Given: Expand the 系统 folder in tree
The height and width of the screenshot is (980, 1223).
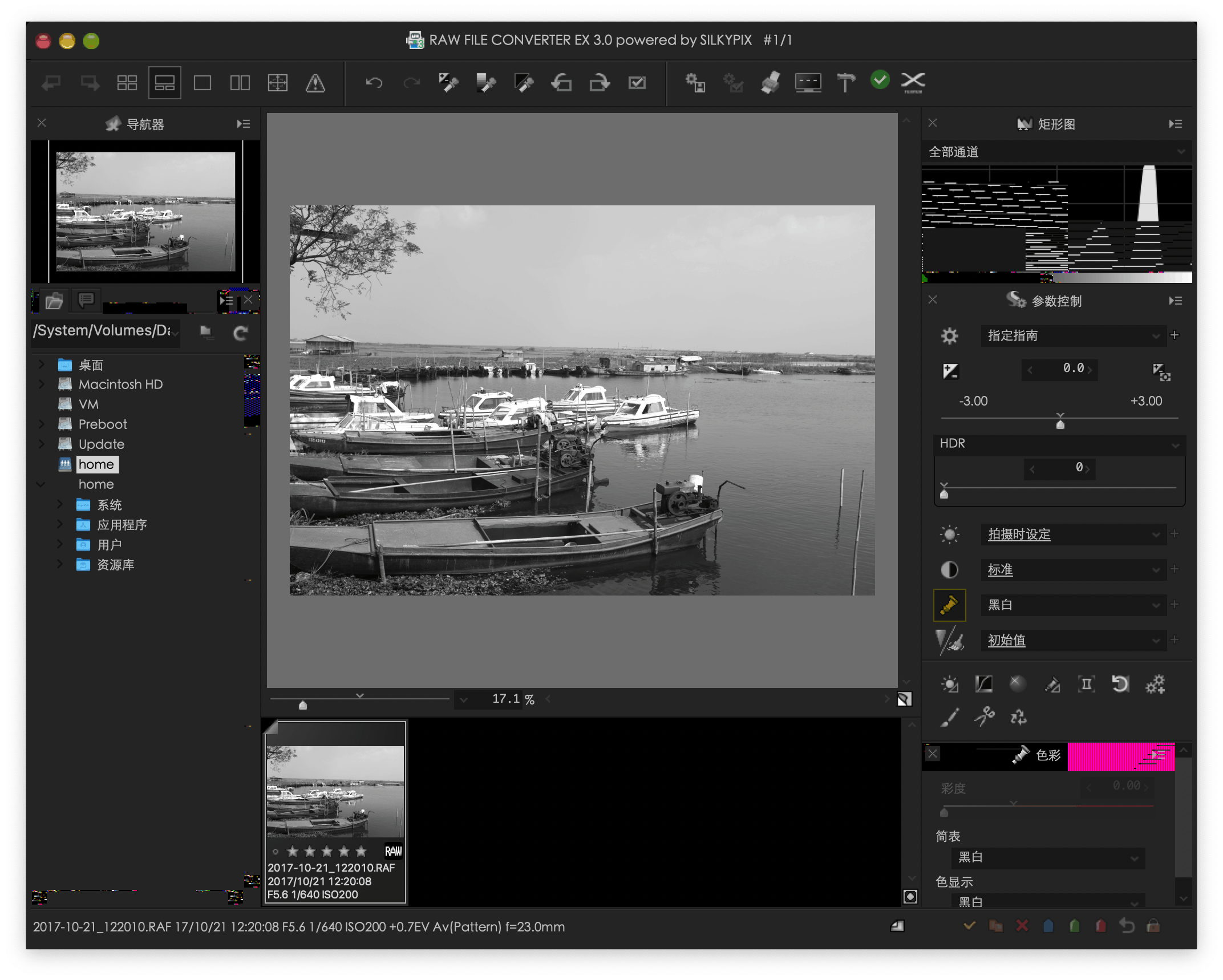Looking at the screenshot, I should [x=60, y=504].
